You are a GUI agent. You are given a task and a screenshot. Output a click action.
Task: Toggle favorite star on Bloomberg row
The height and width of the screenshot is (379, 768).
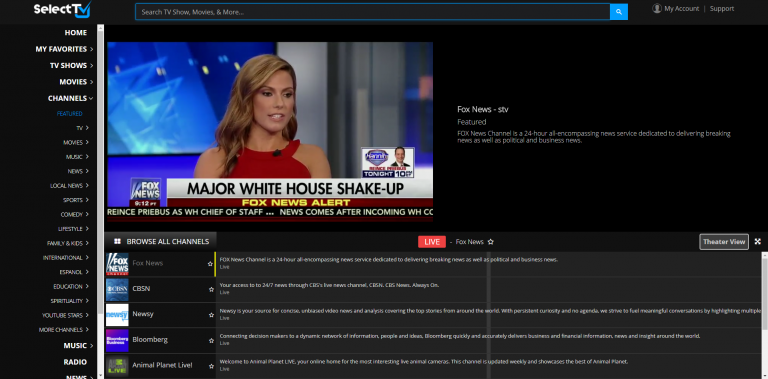211,340
